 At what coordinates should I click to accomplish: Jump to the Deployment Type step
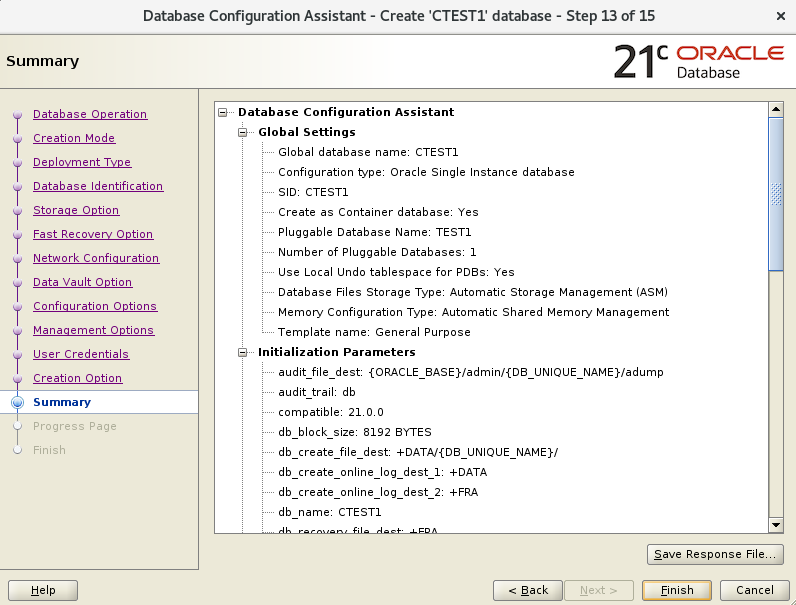(82, 162)
